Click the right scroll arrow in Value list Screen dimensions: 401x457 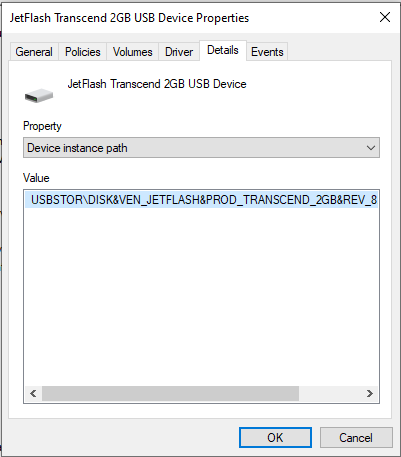coord(369,393)
